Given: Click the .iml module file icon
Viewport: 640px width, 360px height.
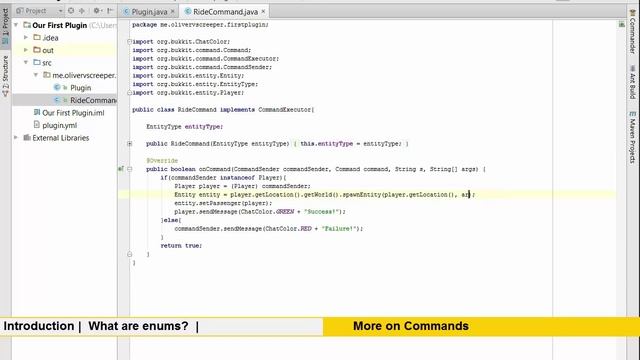Looking at the screenshot, I should (x=37, y=112).
